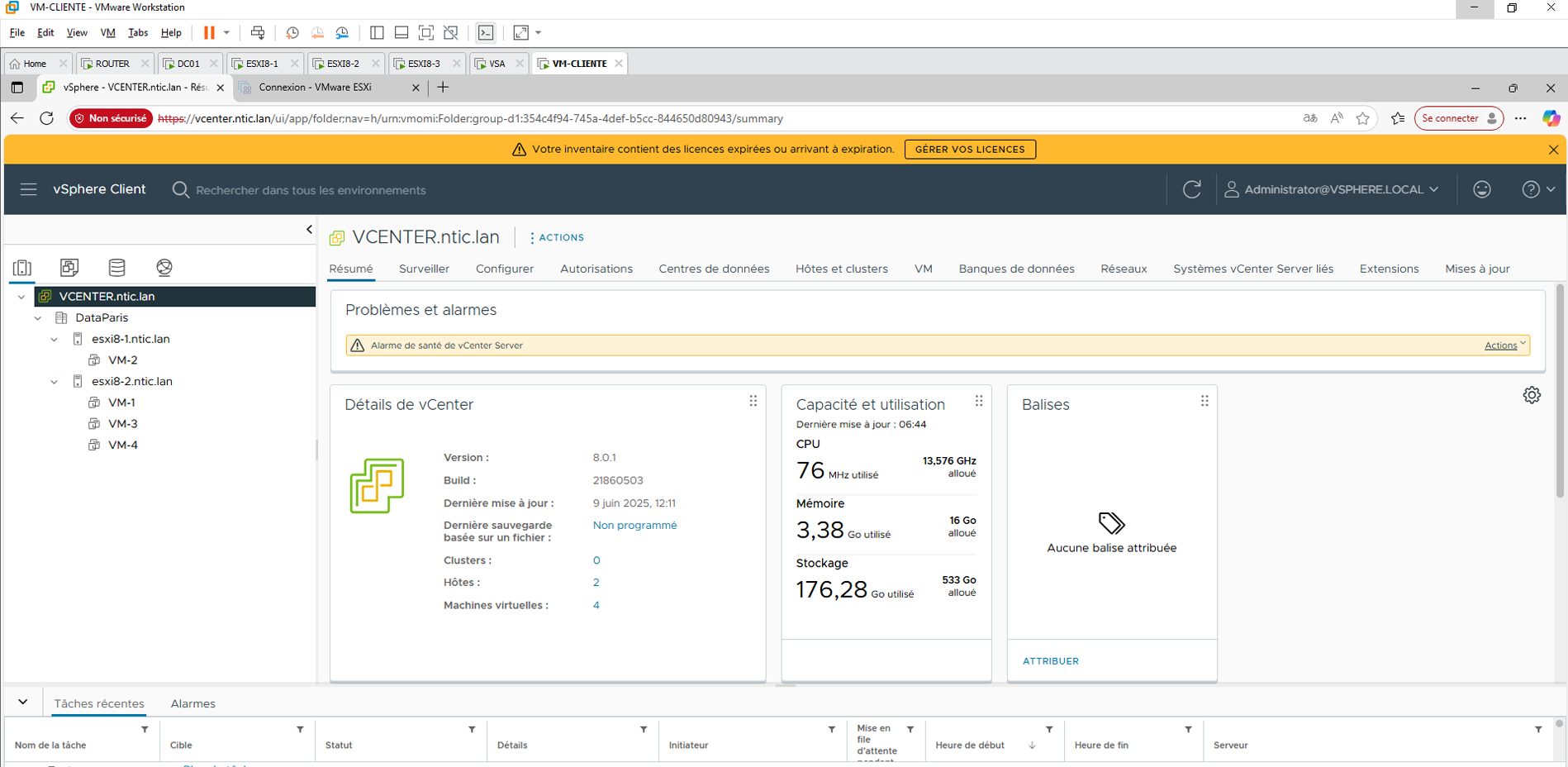Click the VMware suspend pause icon
This screenshot has width=1568, height=767.
[209, 33]
